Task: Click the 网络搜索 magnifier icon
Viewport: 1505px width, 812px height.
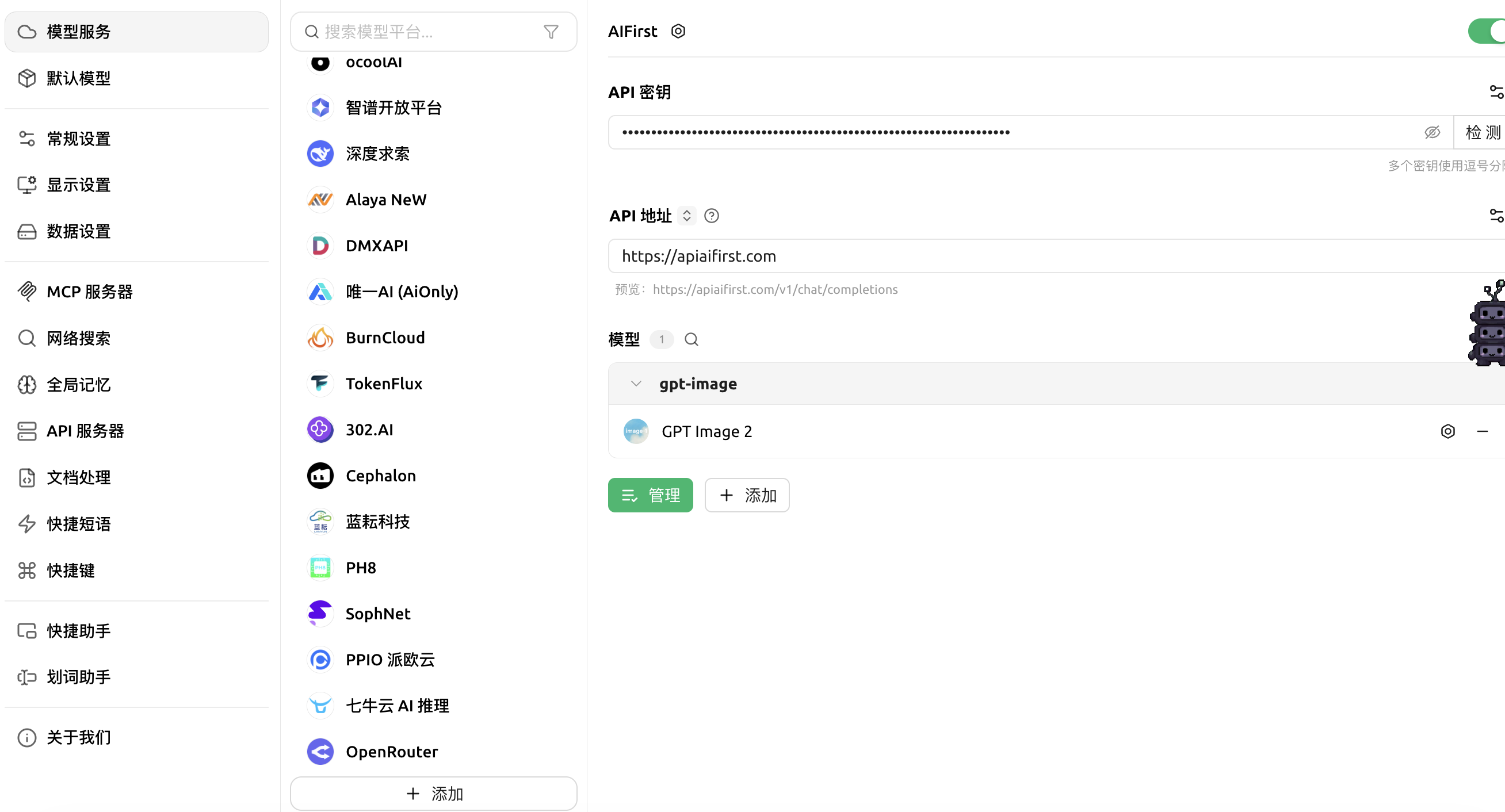Action: (27, 338)
